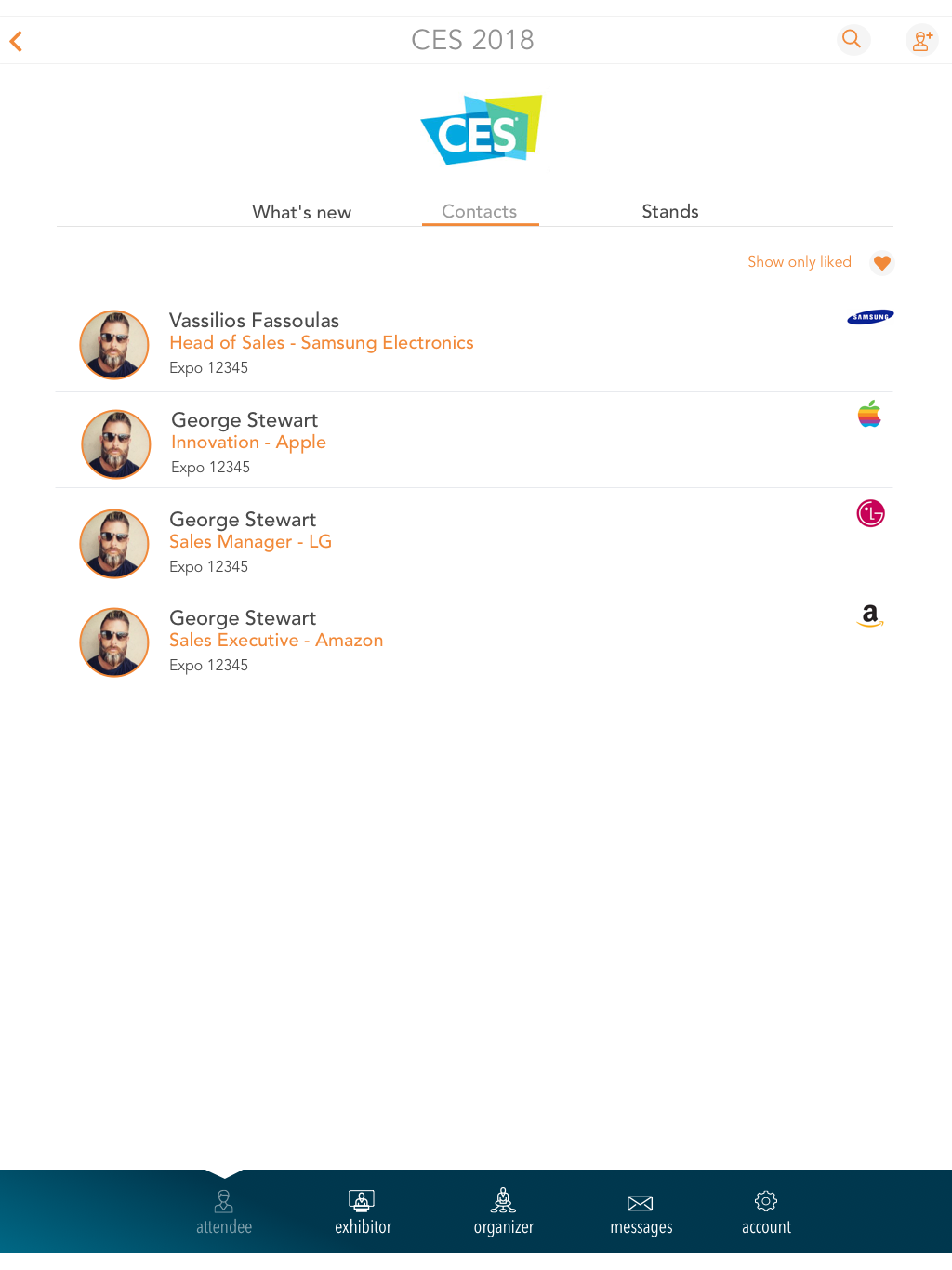The width and height of the screenshot is (952, 1270).
Task: Open messages from the bottom bar
Action: point(641,1213)
